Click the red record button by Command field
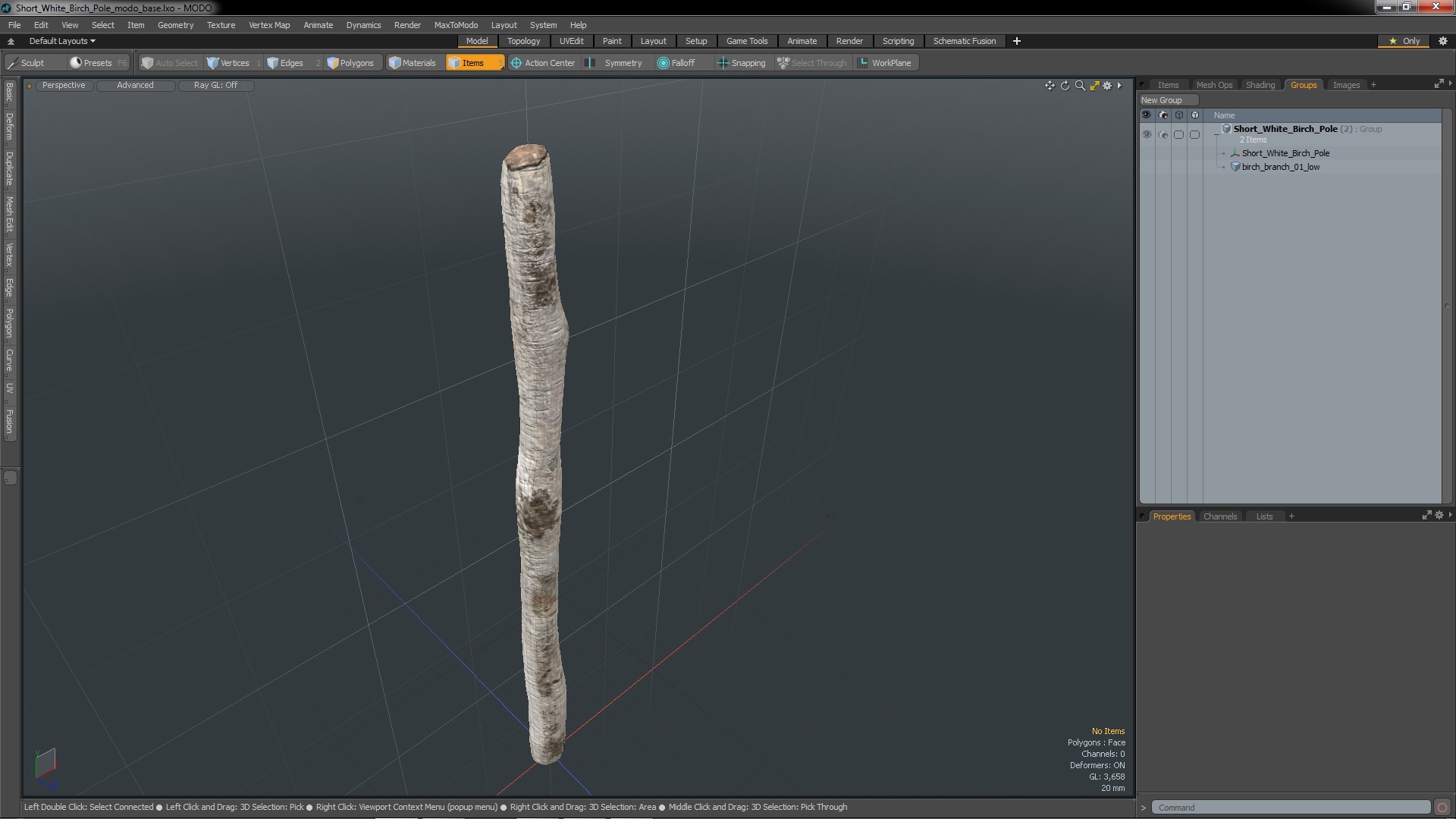Viewport: 1456px width, 819px height. tap(1442, 808)
